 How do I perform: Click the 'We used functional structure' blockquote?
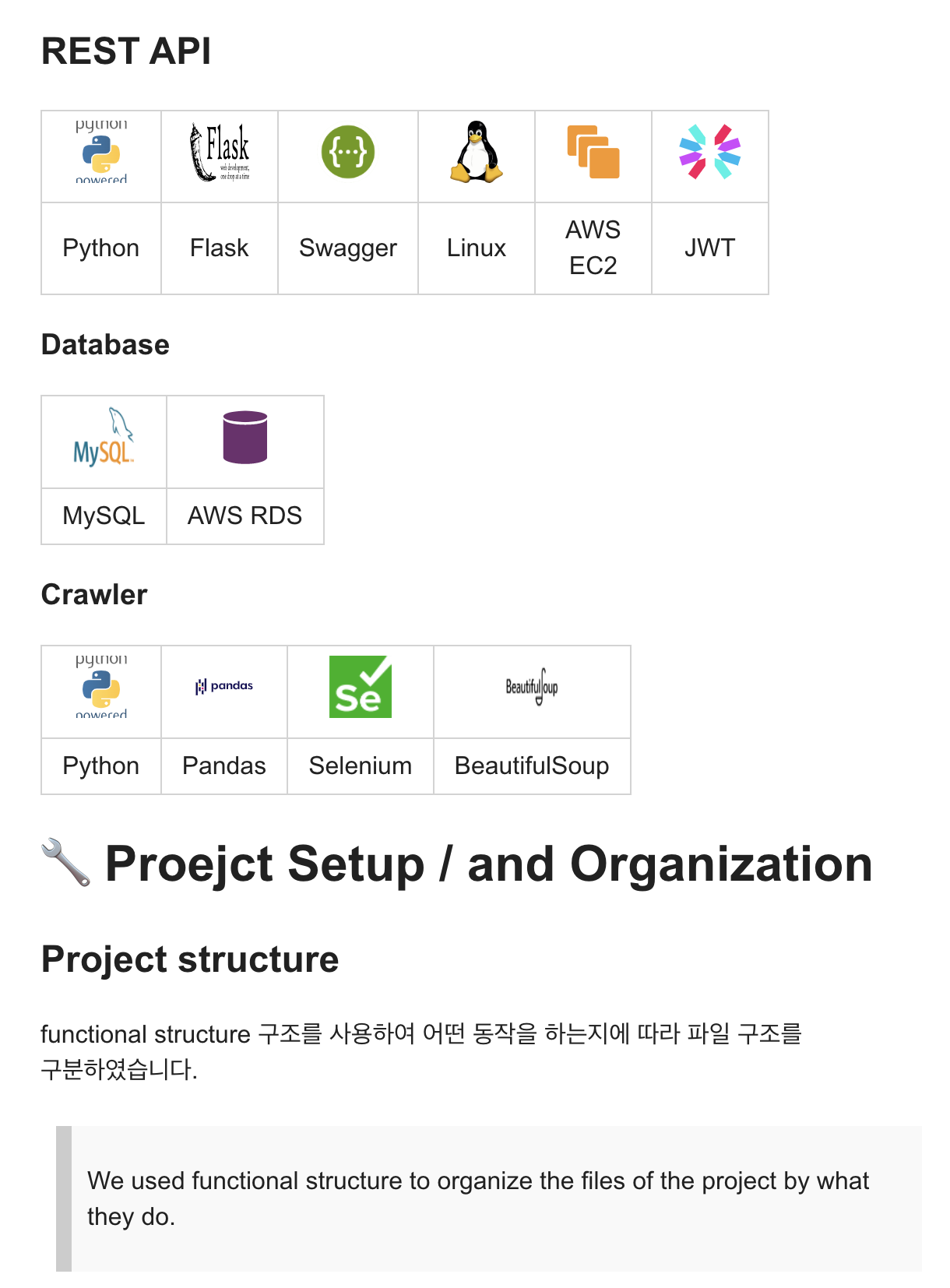(x=489, y=1198)
